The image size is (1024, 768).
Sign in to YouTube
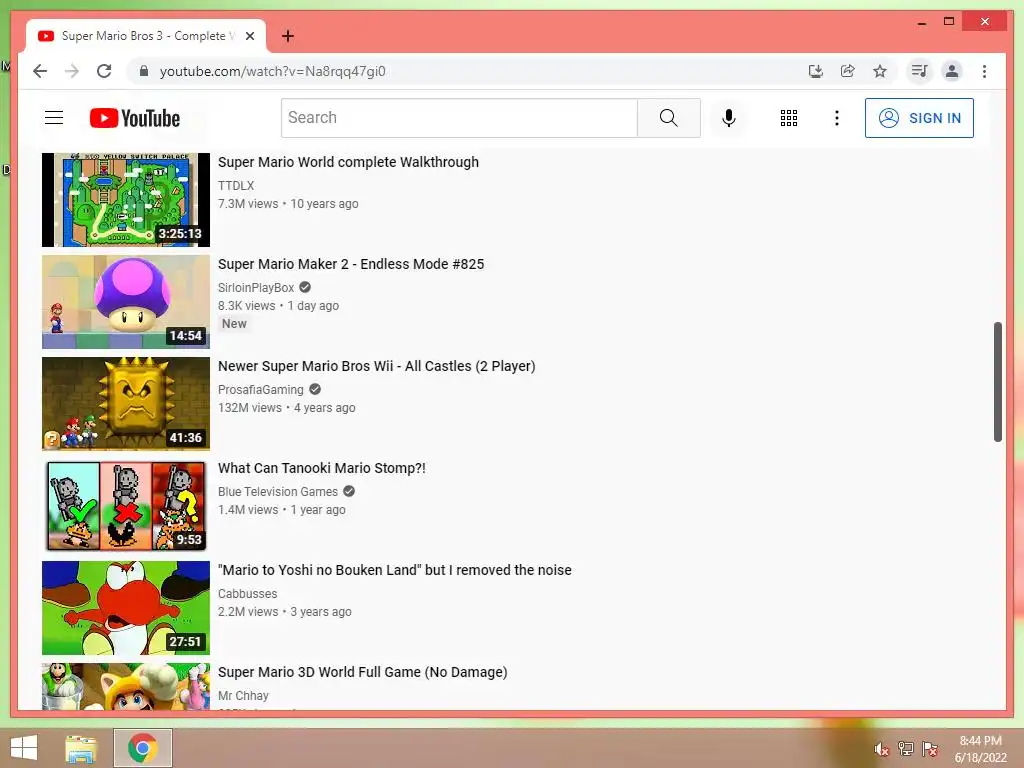919,118
